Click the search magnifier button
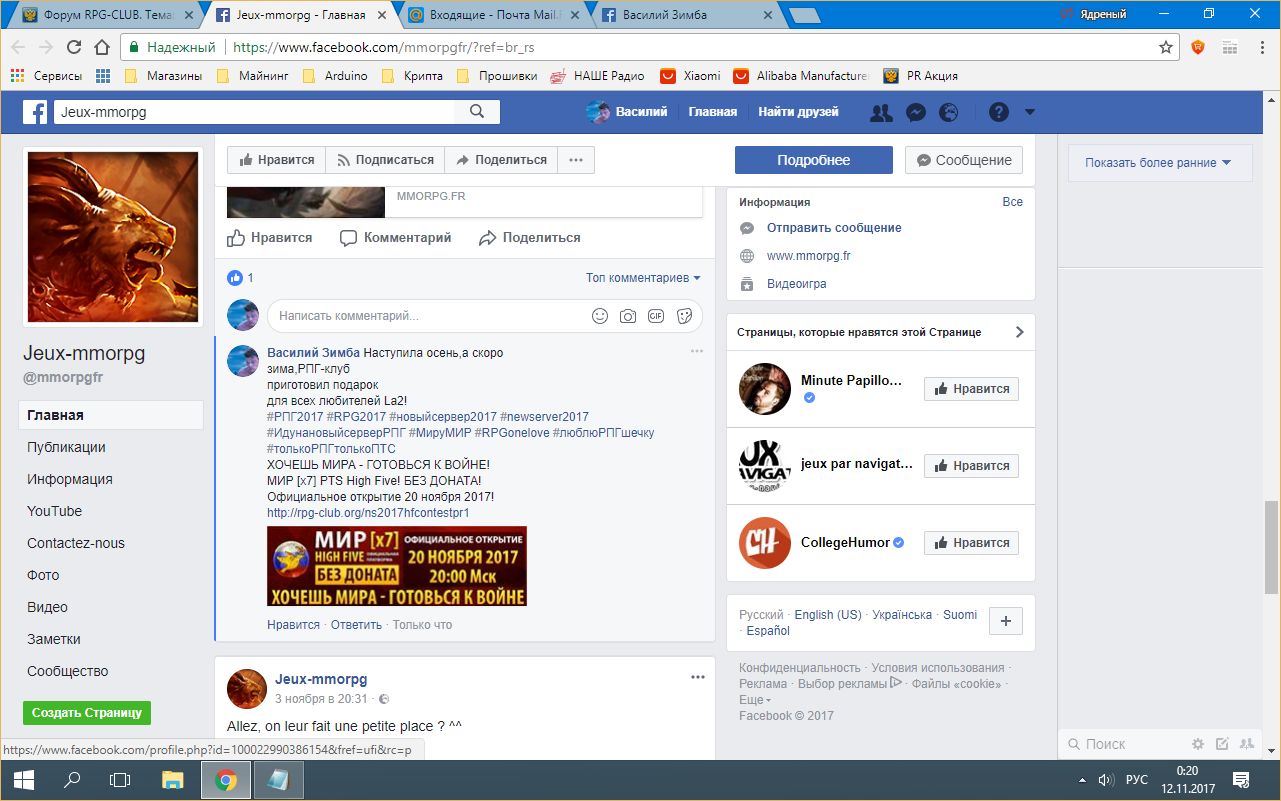 click(477, 112)
